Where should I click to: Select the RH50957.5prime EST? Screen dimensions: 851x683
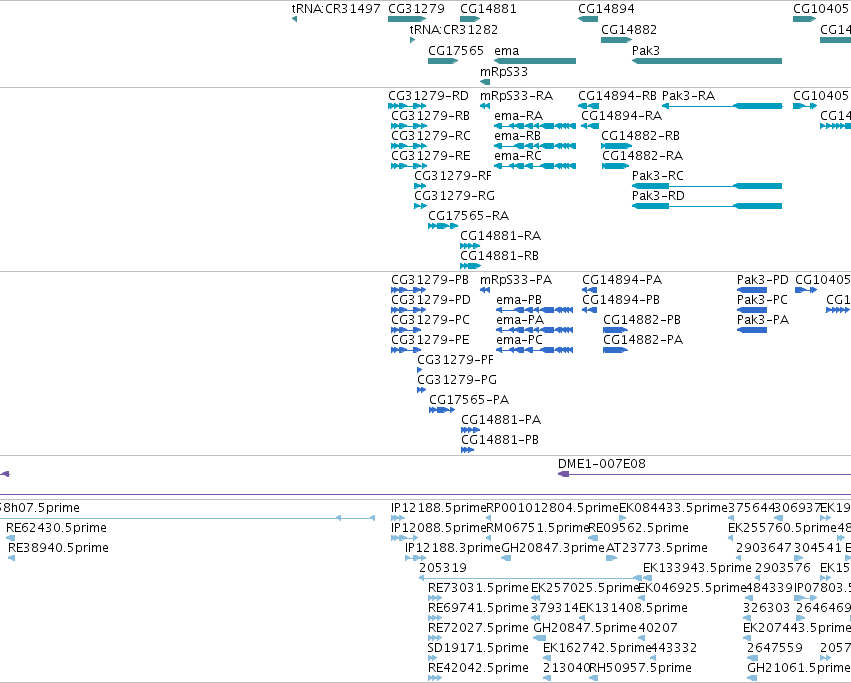593,678
